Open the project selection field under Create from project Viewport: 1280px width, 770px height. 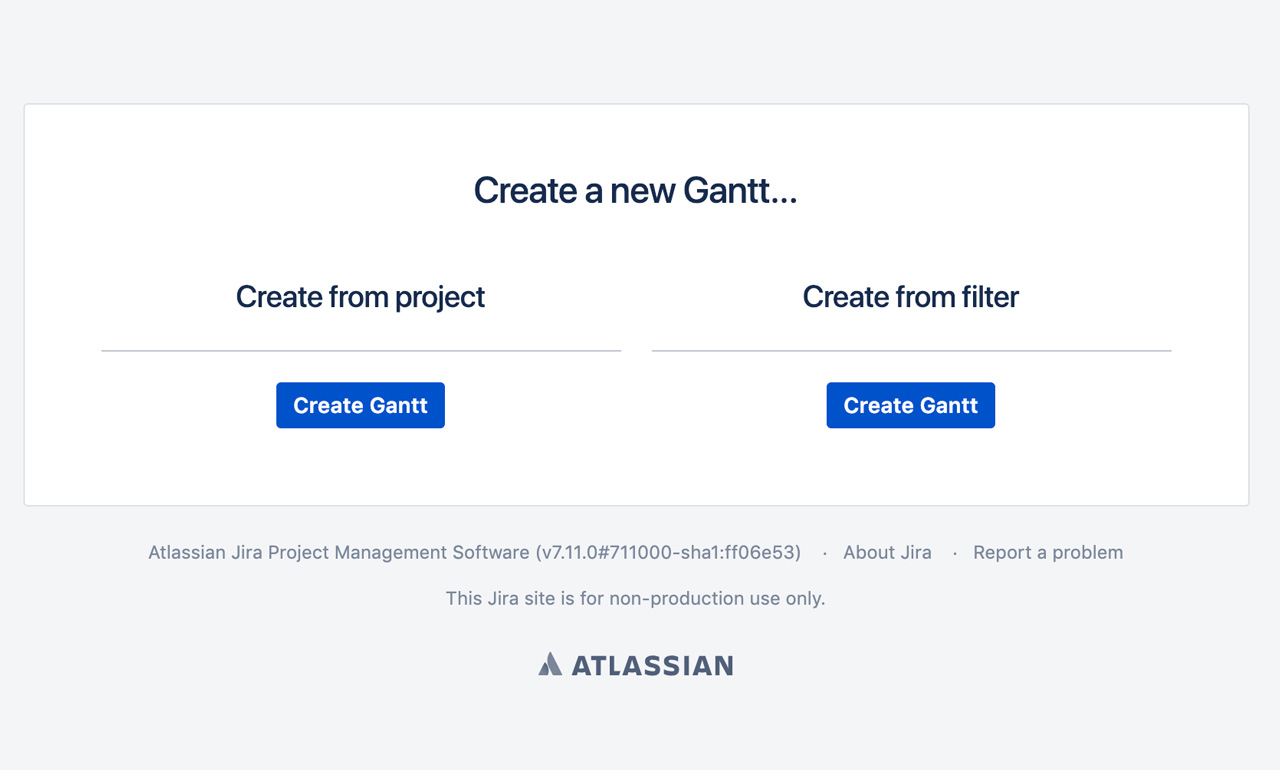(360, 345)
